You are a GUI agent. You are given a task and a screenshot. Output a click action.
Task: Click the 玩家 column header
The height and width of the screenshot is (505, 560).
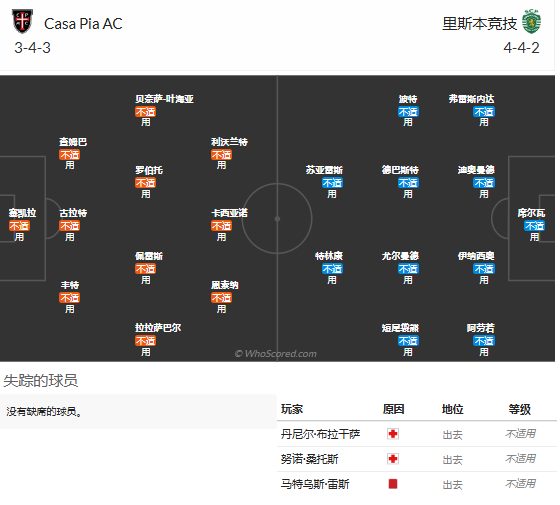point(292,409)
